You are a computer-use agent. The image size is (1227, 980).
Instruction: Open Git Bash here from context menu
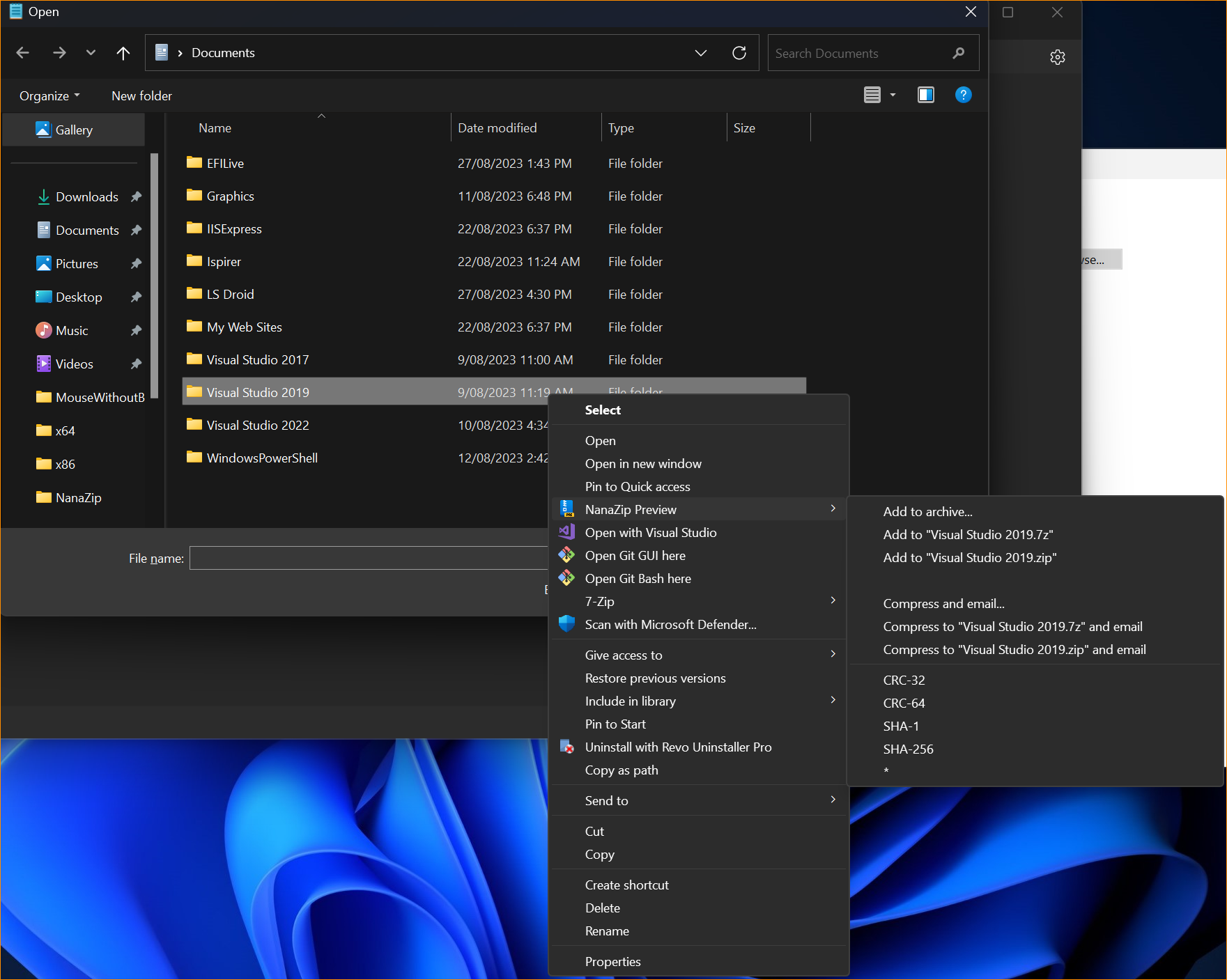click(638, 578)
